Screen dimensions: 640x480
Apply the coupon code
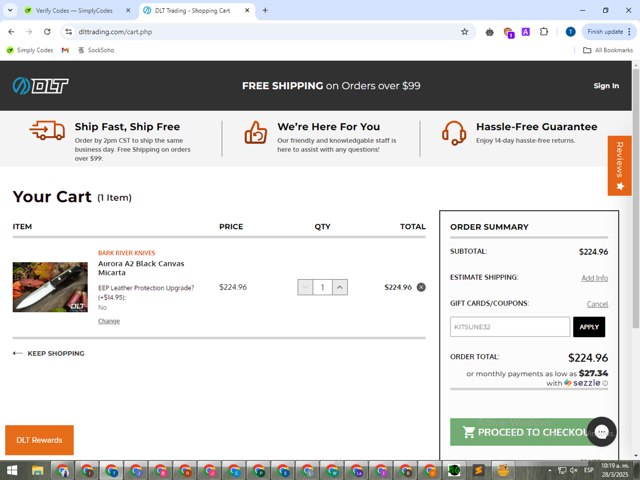point(589,327)
